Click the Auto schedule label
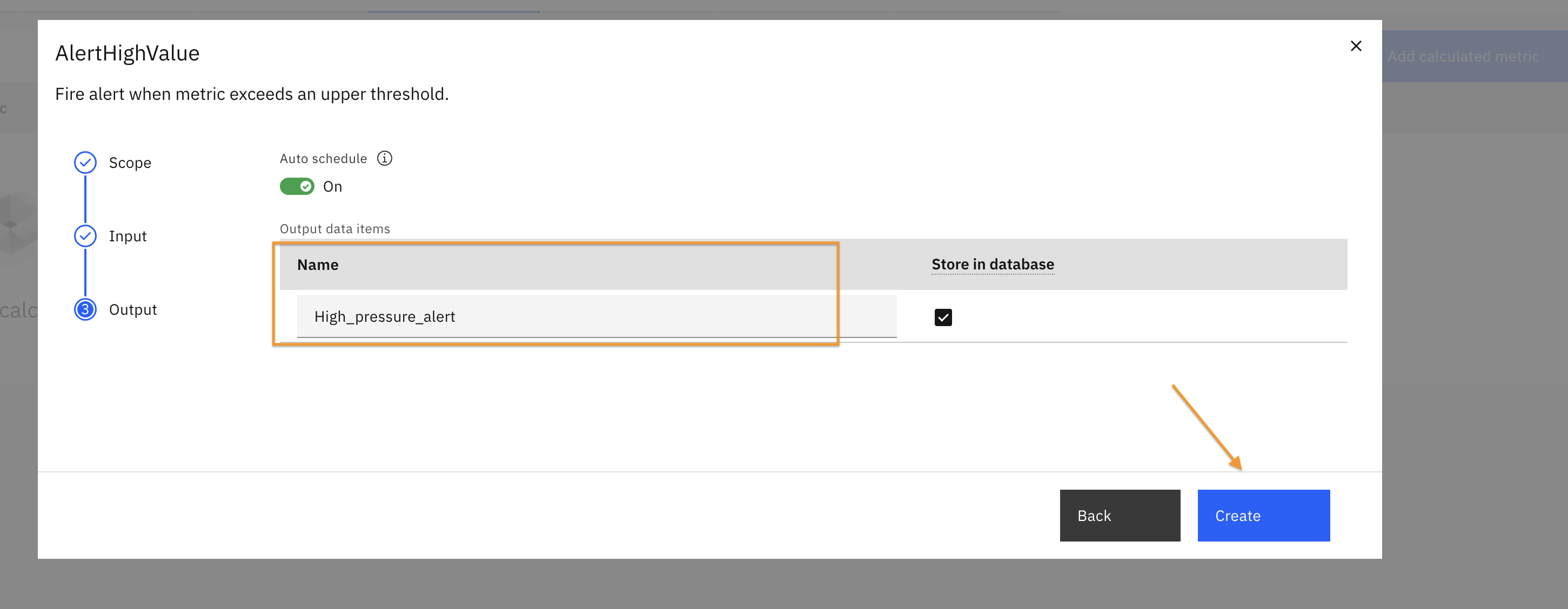Viewport: 1568px width, 609px height. click(323, 159)
